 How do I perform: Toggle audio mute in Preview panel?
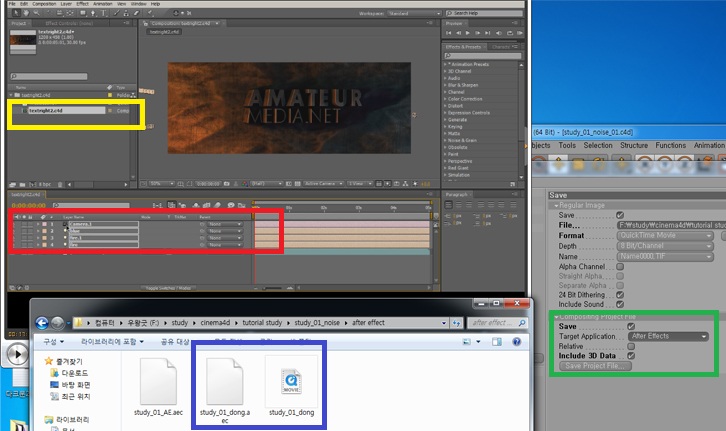point(499,33)
